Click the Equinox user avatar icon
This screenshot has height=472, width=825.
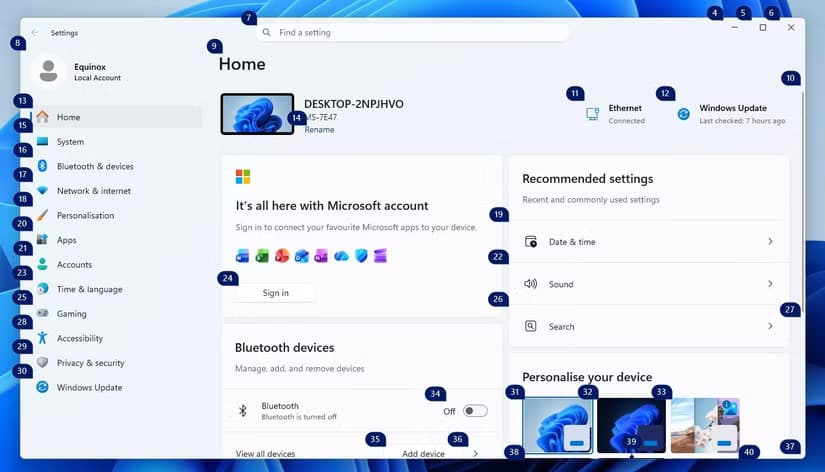[x=48, y=71]
